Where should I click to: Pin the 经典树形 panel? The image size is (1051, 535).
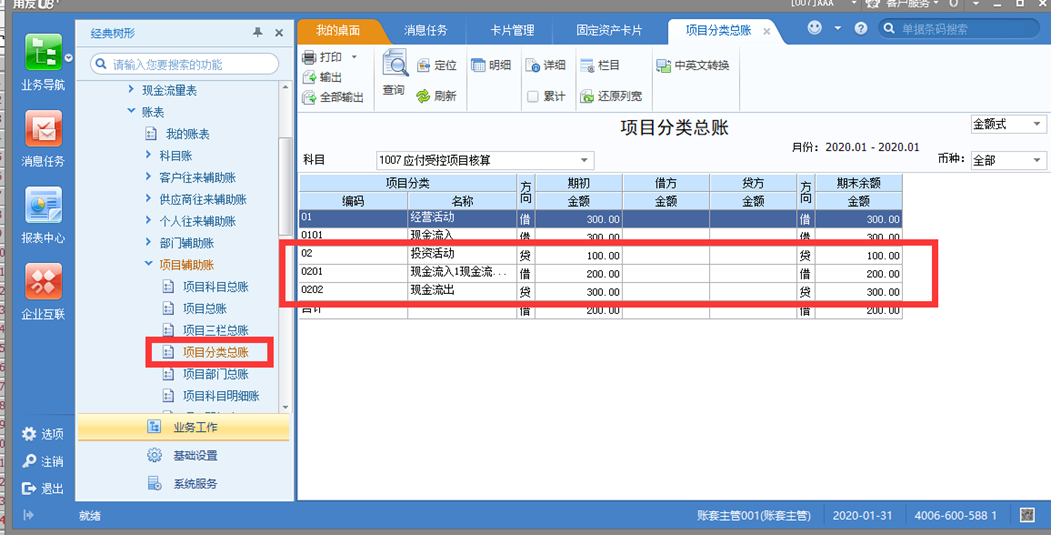pyautogui.click(x=257, y=32)
